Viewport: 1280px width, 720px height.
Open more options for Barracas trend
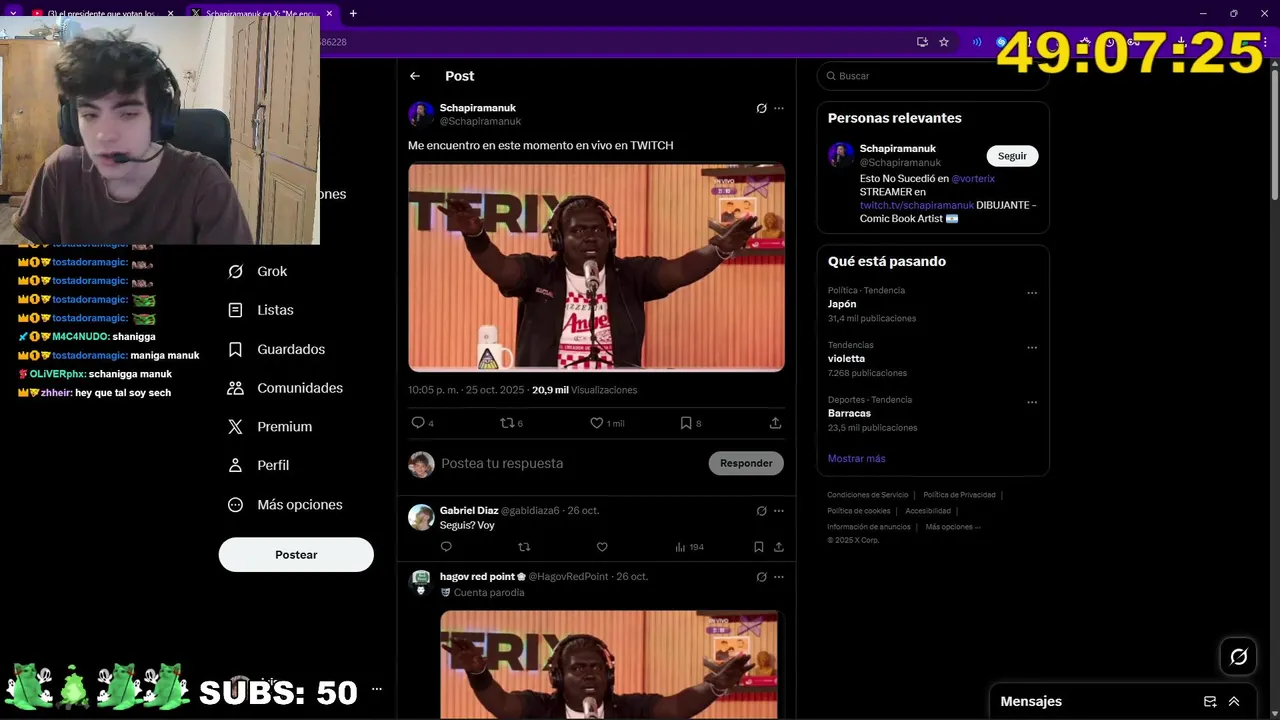pos(1032,402)
